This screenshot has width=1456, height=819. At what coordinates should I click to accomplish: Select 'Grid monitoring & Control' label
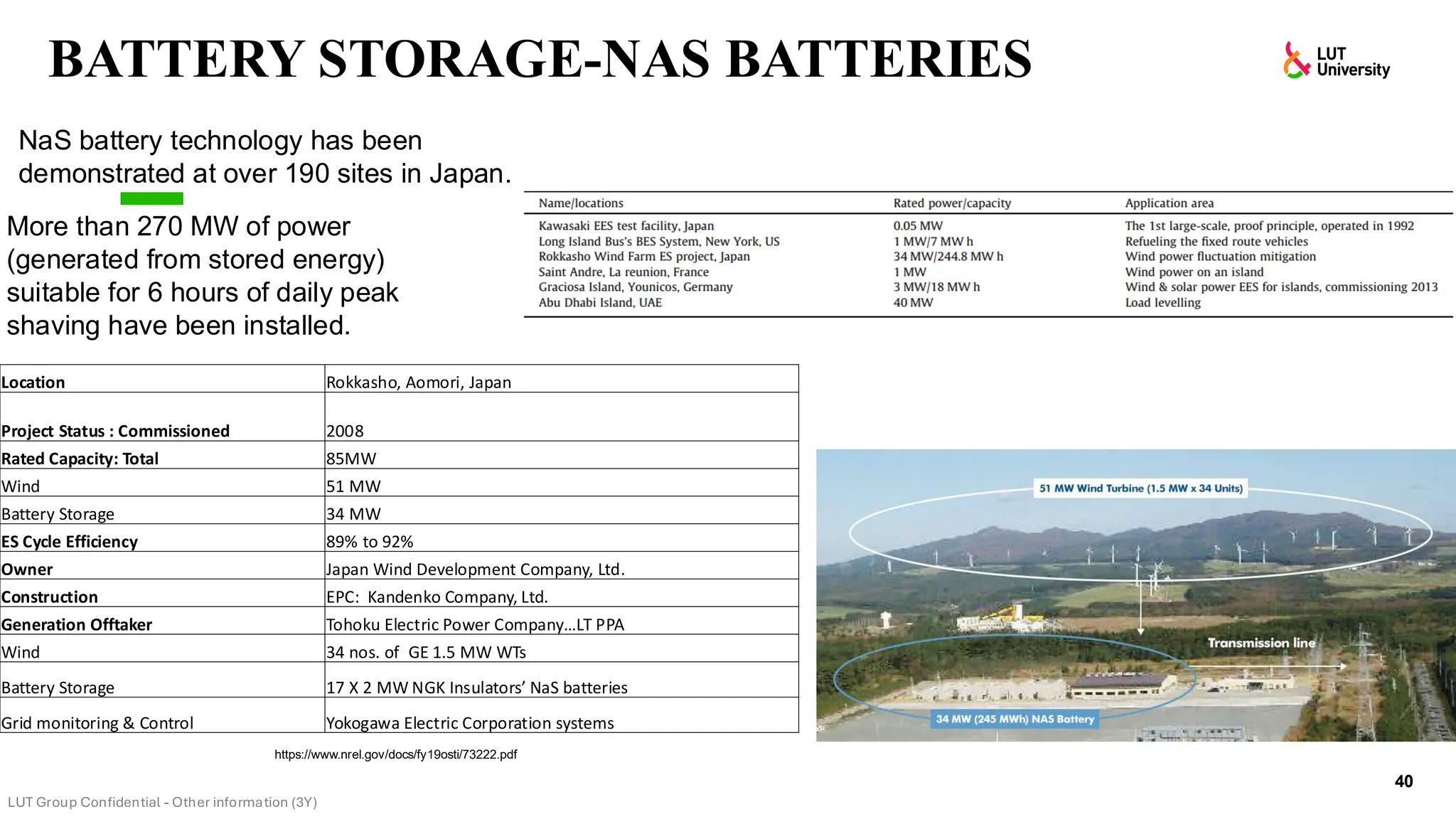coord(162,715)
